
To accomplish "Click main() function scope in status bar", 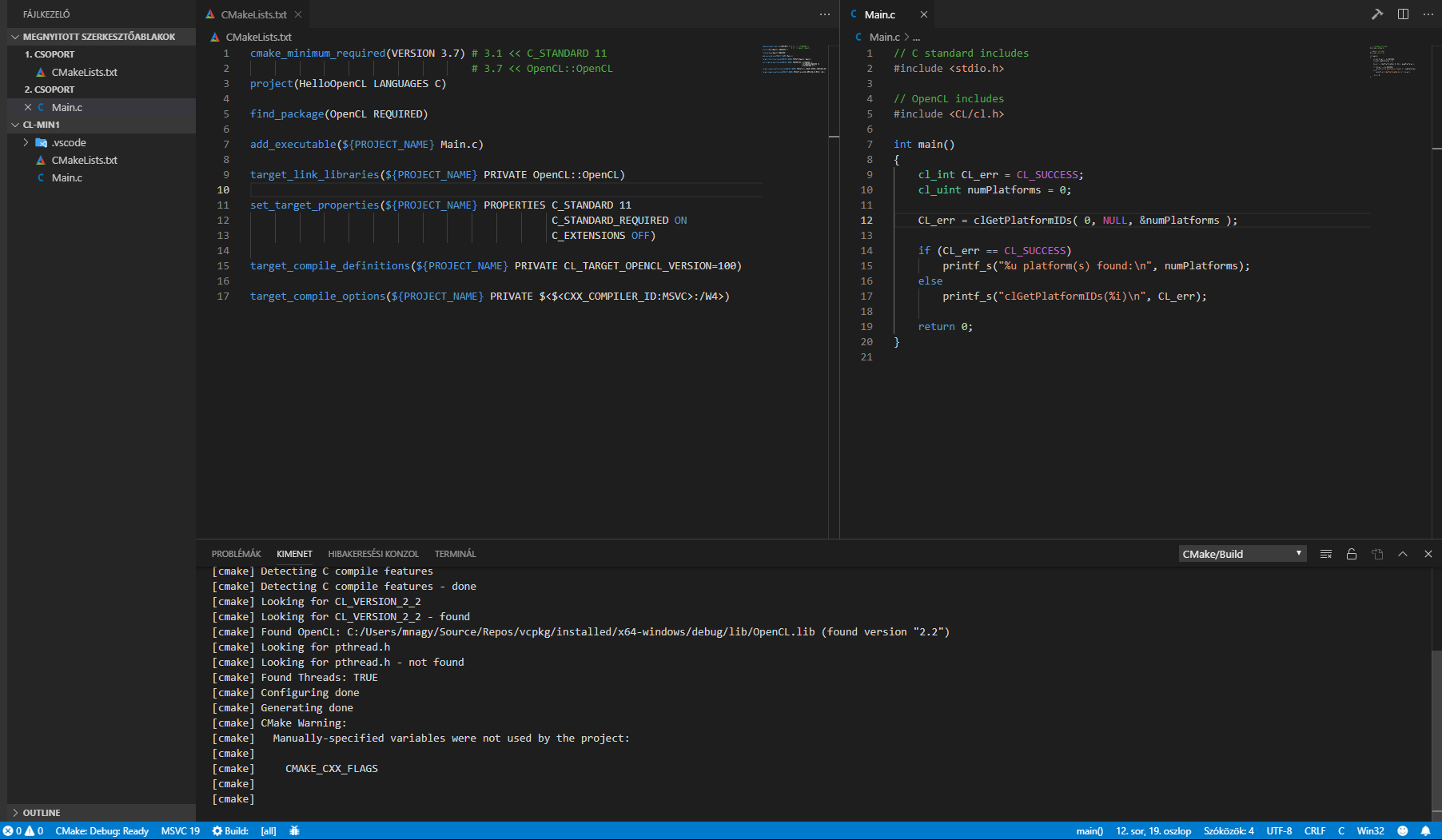I will (1089, 831).
